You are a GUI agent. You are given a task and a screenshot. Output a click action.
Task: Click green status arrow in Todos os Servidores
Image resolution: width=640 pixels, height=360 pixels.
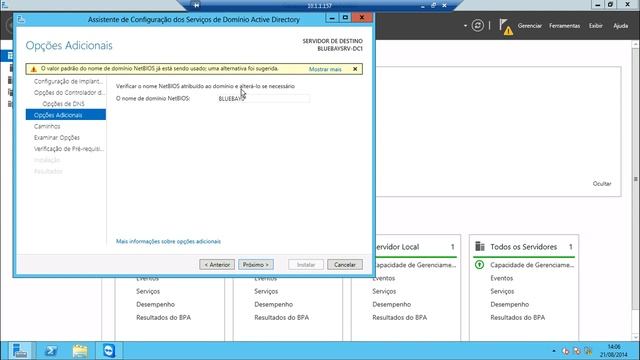480,265
